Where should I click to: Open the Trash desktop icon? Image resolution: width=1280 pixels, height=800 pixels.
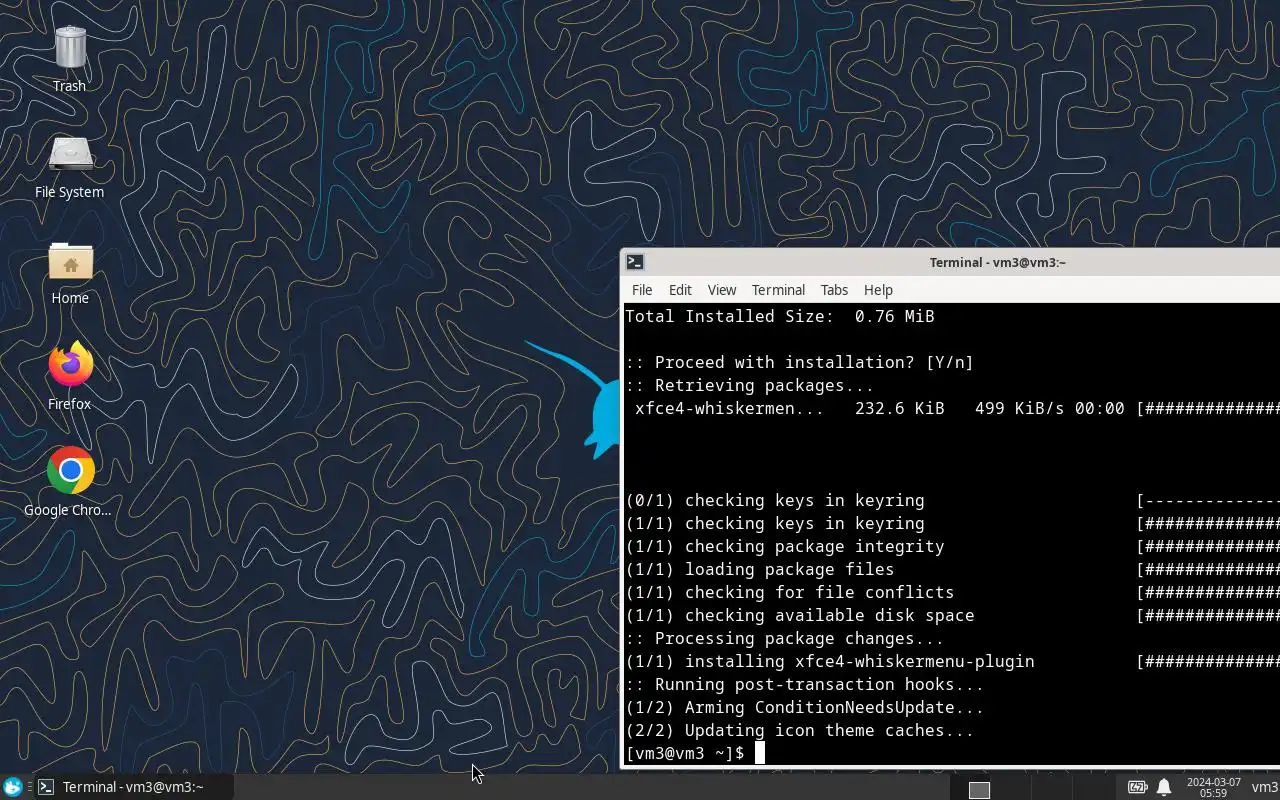coord(70,58)
